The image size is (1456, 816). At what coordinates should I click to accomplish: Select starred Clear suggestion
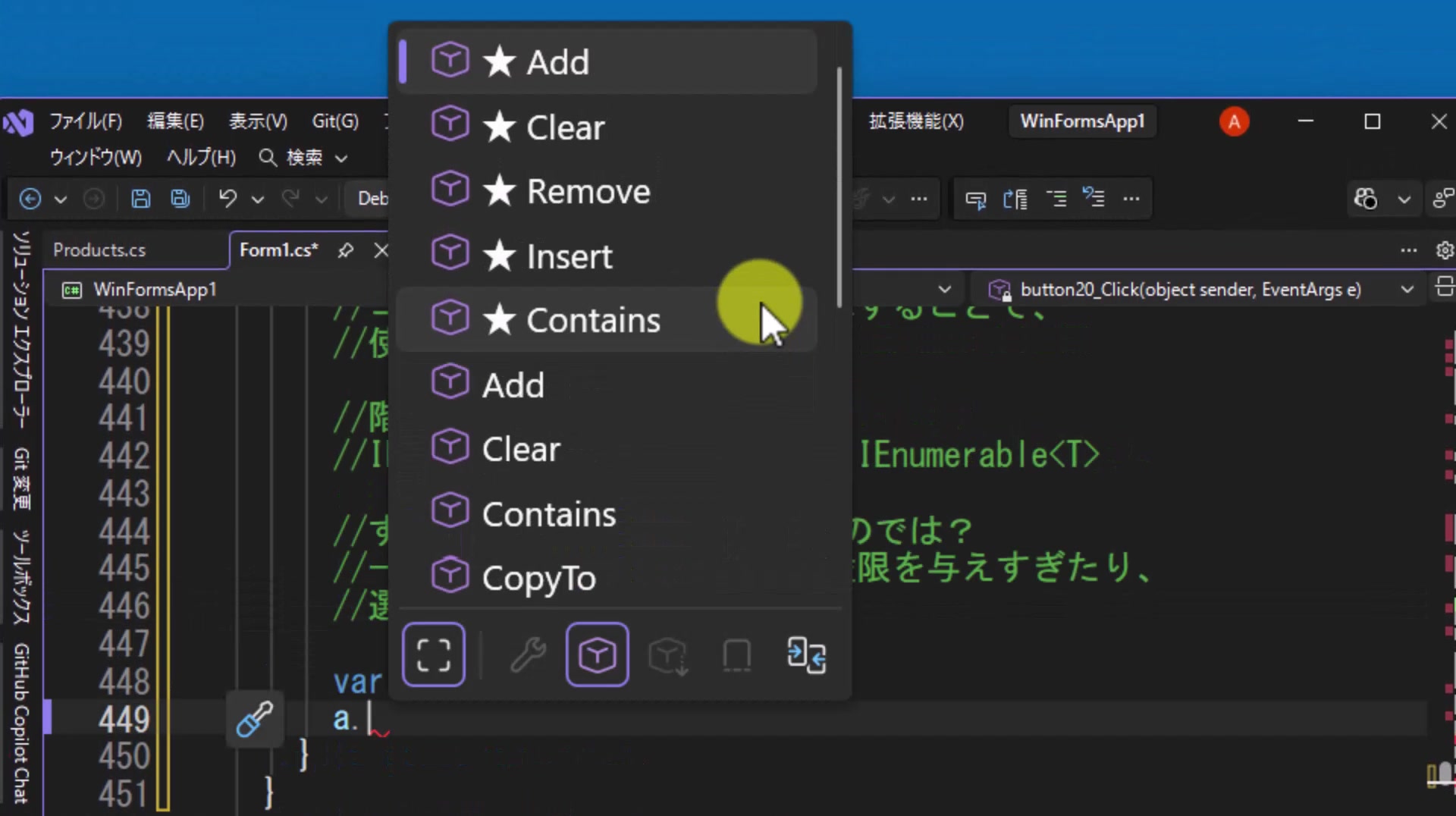pos(607,127)
